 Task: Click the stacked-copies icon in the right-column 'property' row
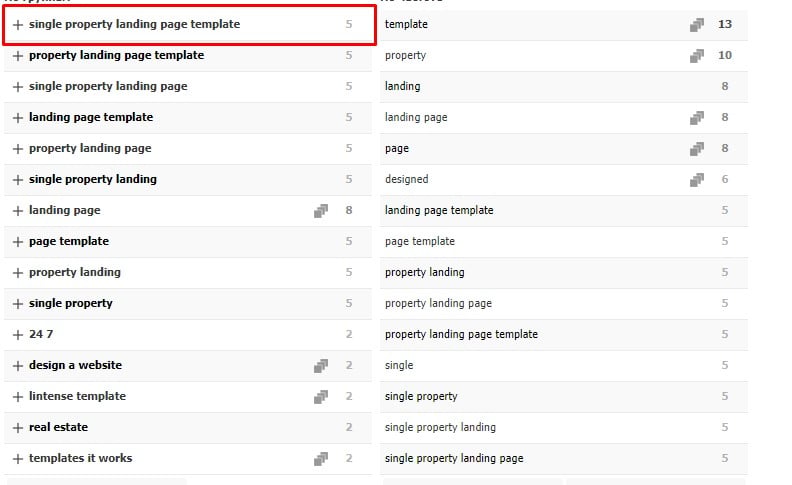[x=697, y=55]
